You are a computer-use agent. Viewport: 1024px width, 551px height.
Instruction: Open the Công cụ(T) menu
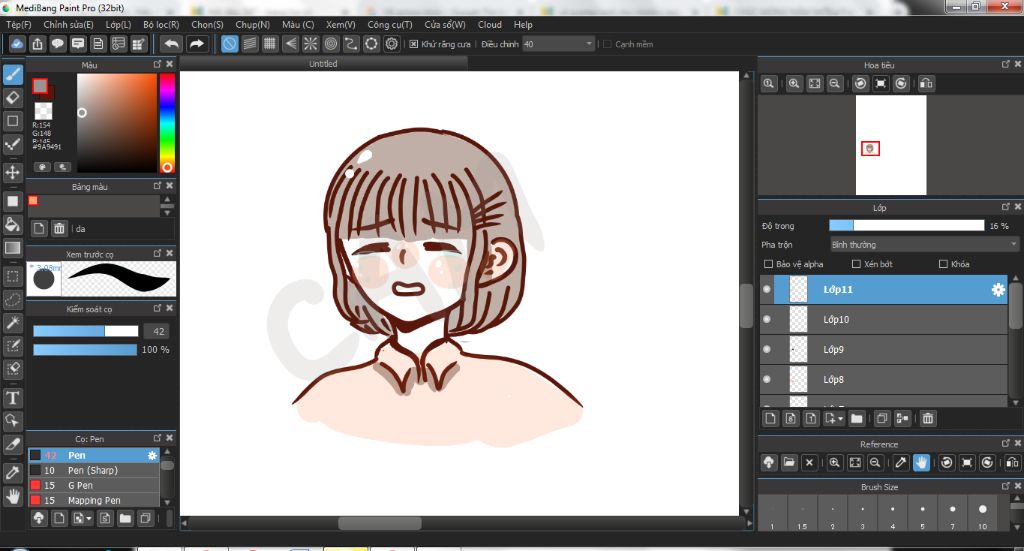click(x=389, y=24)
